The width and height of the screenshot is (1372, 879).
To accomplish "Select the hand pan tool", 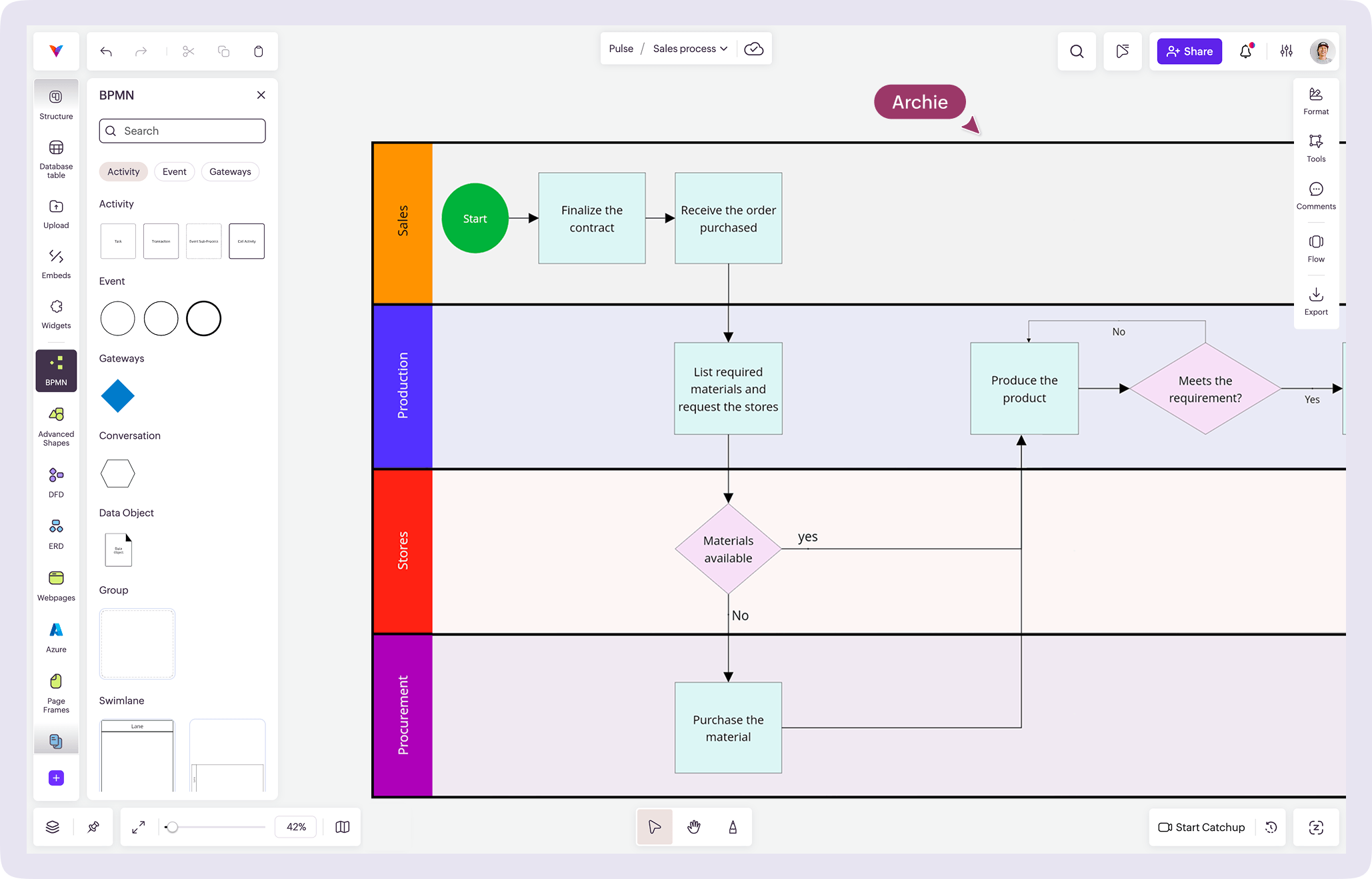I will (693, 827).
